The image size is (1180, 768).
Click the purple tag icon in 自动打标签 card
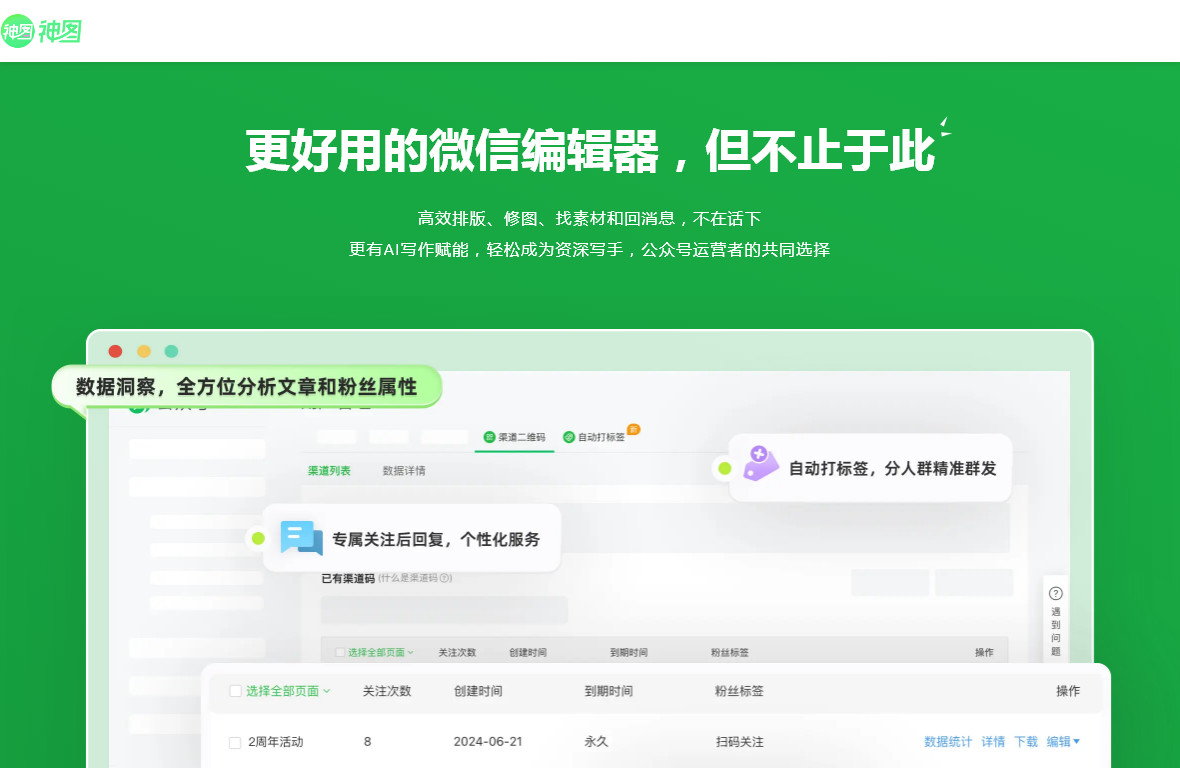760,463
